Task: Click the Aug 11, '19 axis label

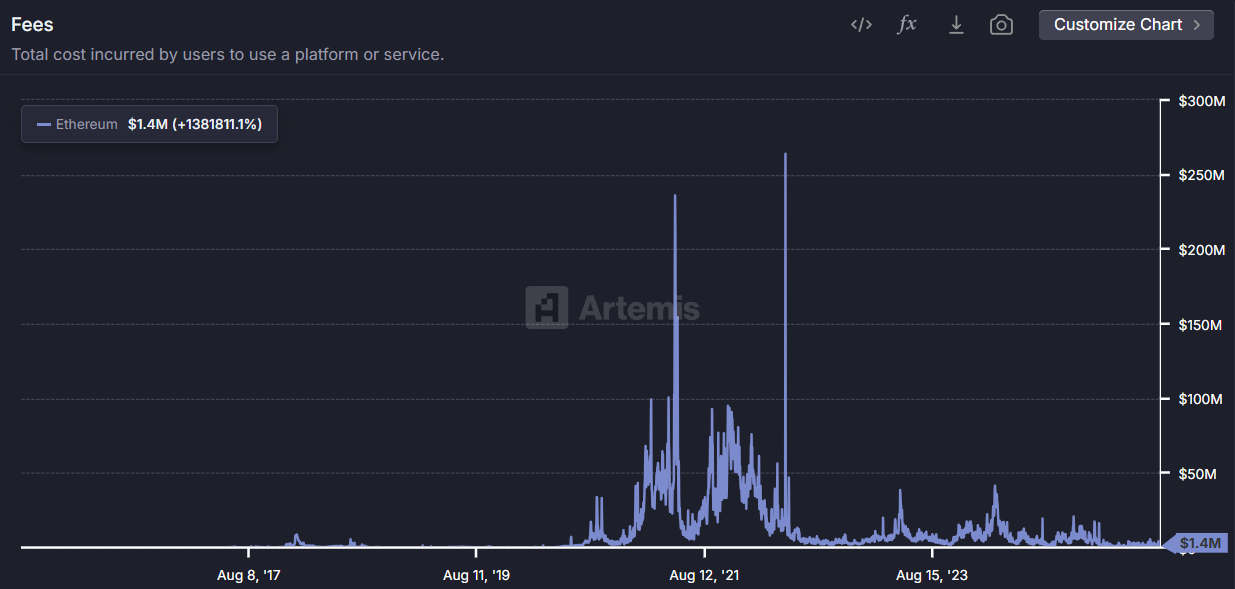Action: point(476,575)
